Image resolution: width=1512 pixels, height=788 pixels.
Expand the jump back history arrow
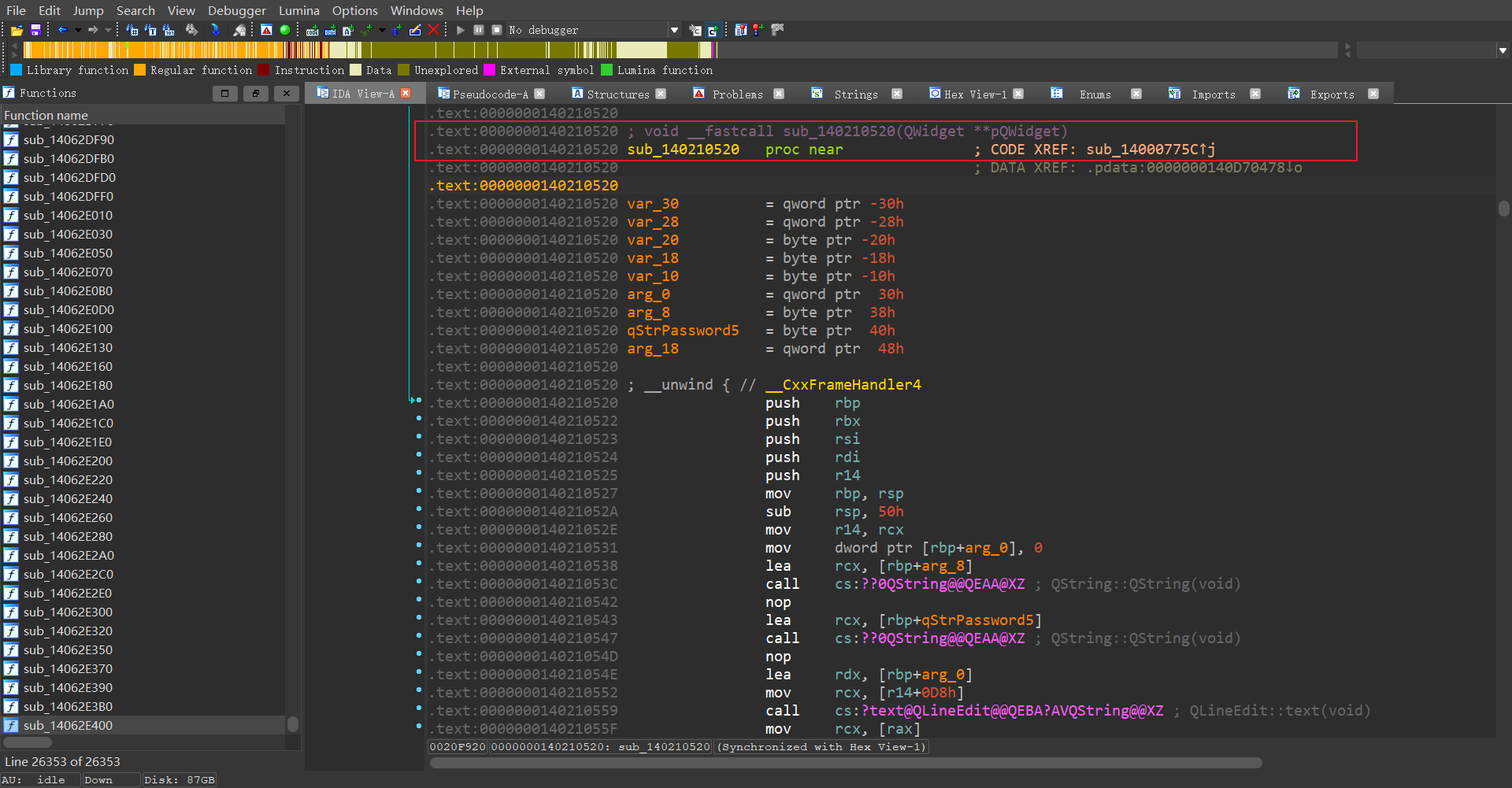[78, 30]
